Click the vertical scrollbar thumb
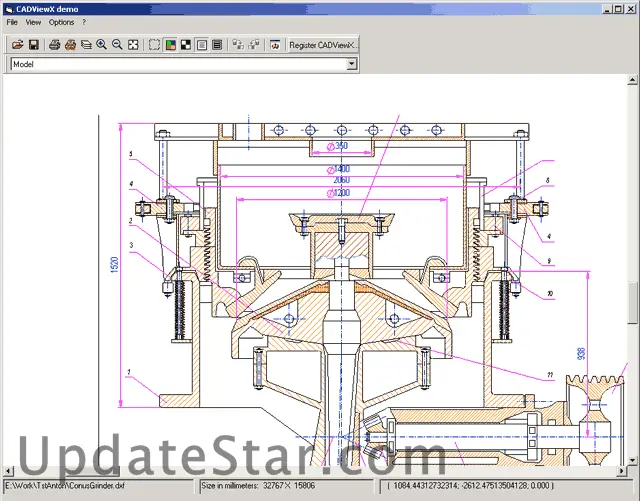640x501 pixels. click(633, 303)
